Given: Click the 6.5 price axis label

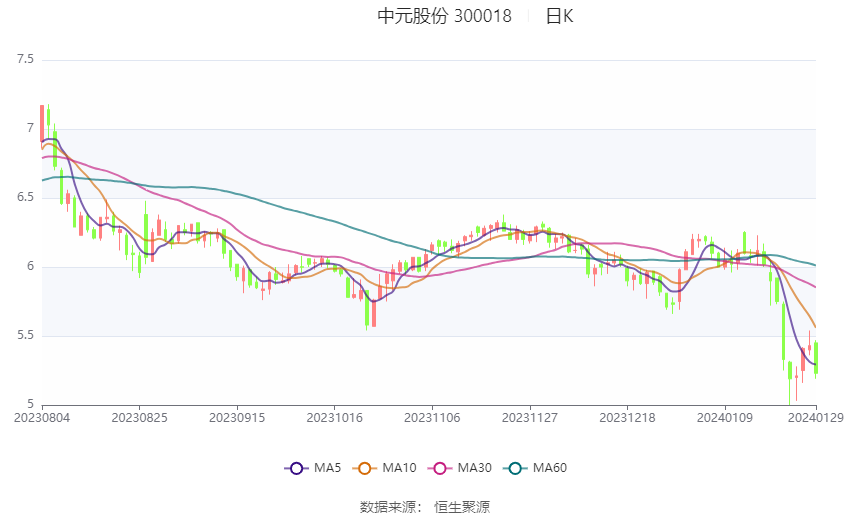Looking at the screenshot, I should [x=25, y=197].
